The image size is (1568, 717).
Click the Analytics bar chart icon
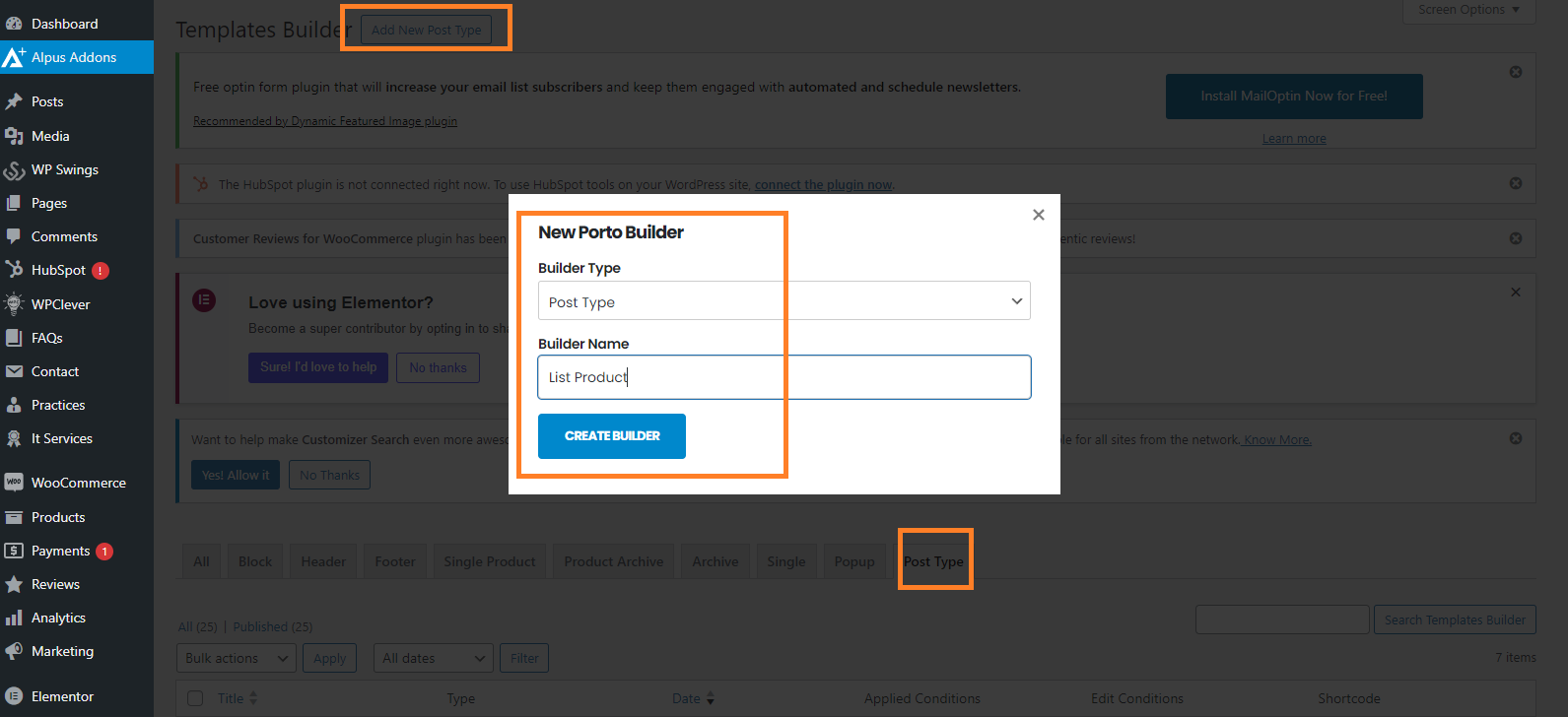pyautogui.click(x=14, y=618)
